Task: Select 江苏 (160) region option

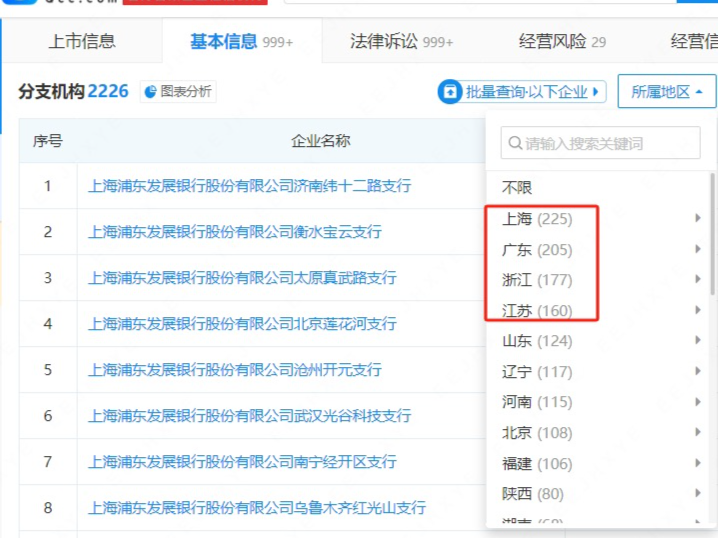Action: 537,311
